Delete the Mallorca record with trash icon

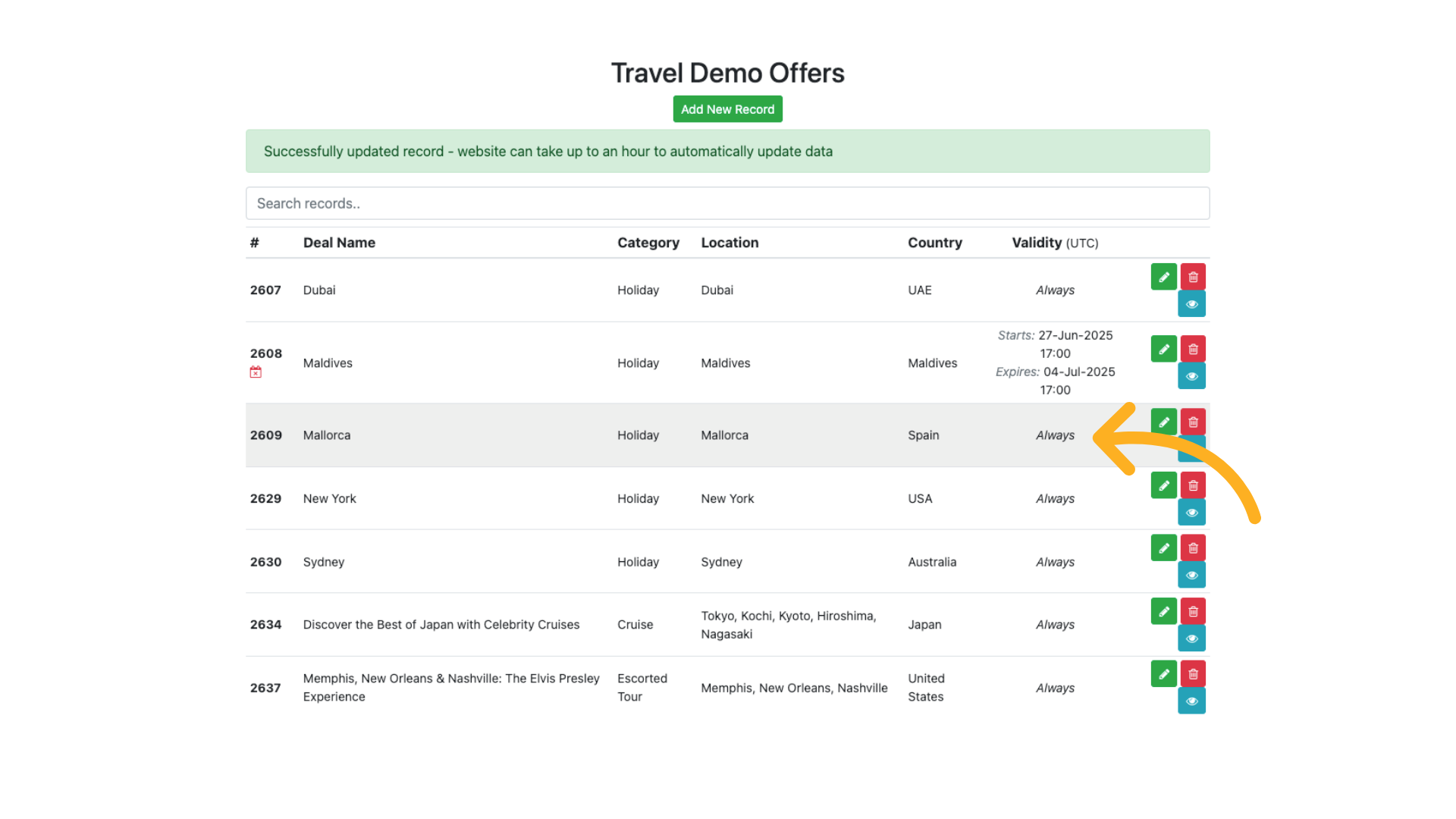[x=1193, y=422]
